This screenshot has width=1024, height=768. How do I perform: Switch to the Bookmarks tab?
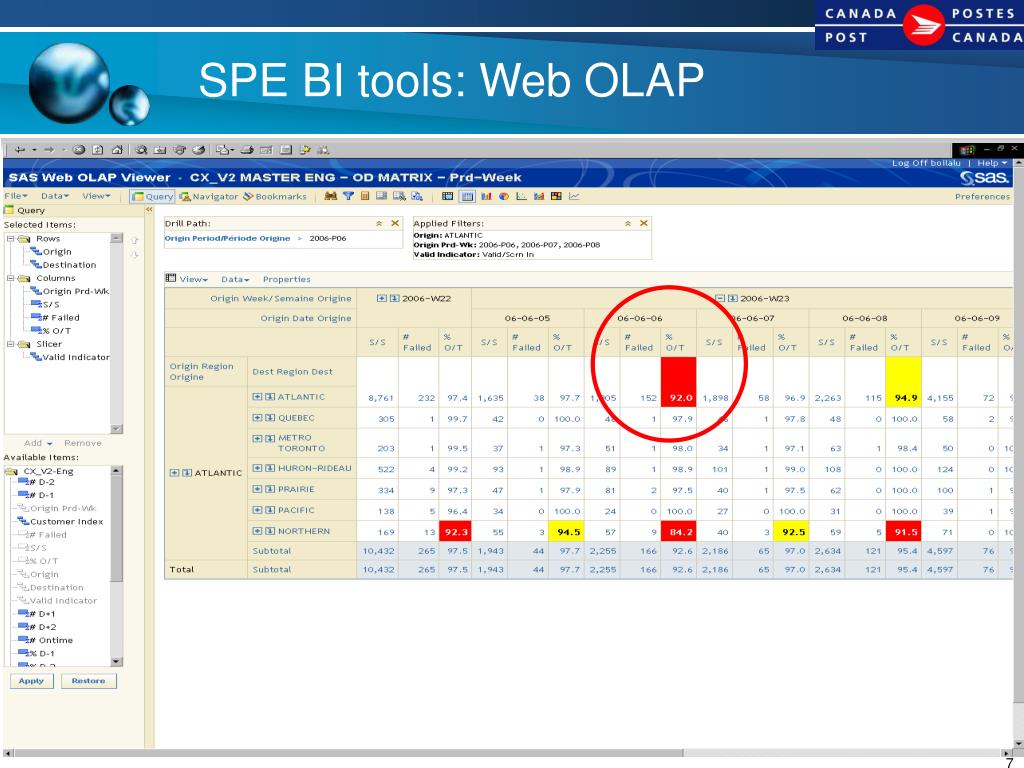coord(275,196)
